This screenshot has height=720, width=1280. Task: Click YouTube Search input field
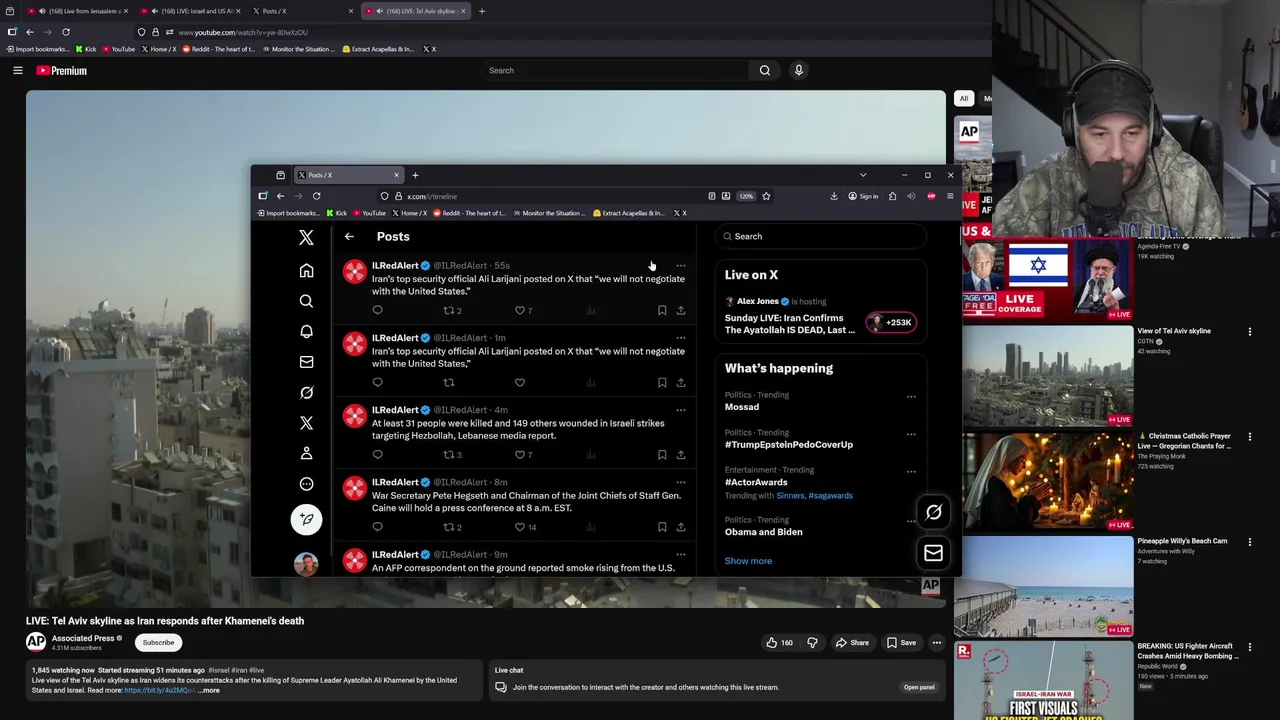[x=614, y=70]
